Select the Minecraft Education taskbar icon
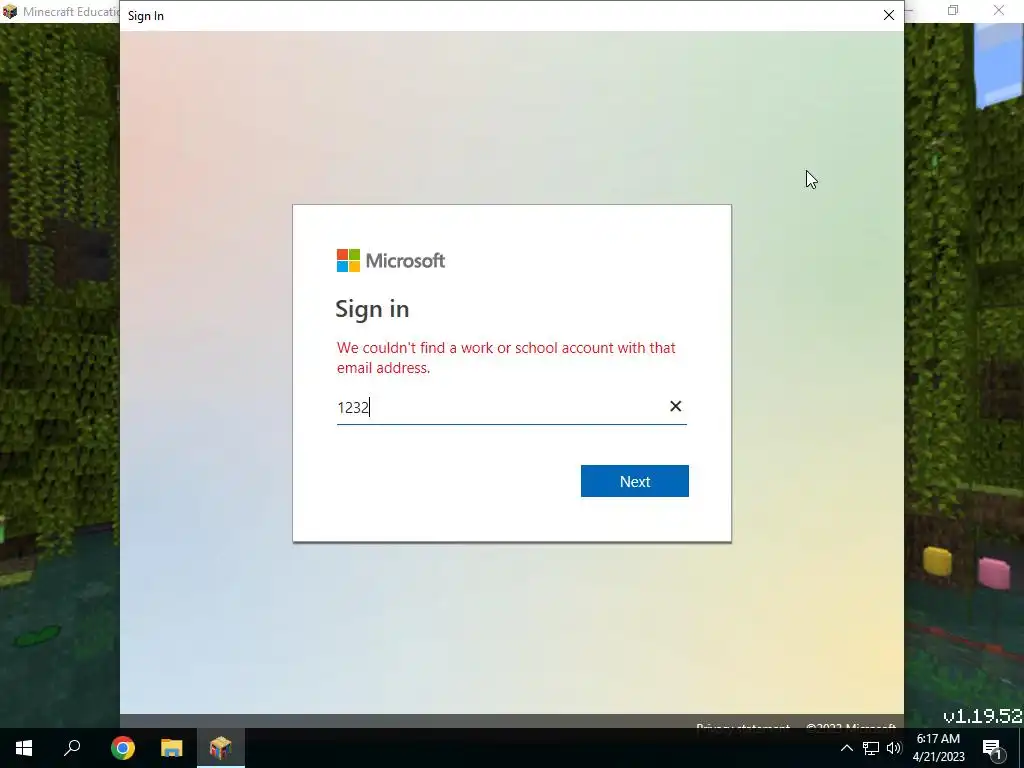This screenshot has width=1024, height=768. coord(221,748)
